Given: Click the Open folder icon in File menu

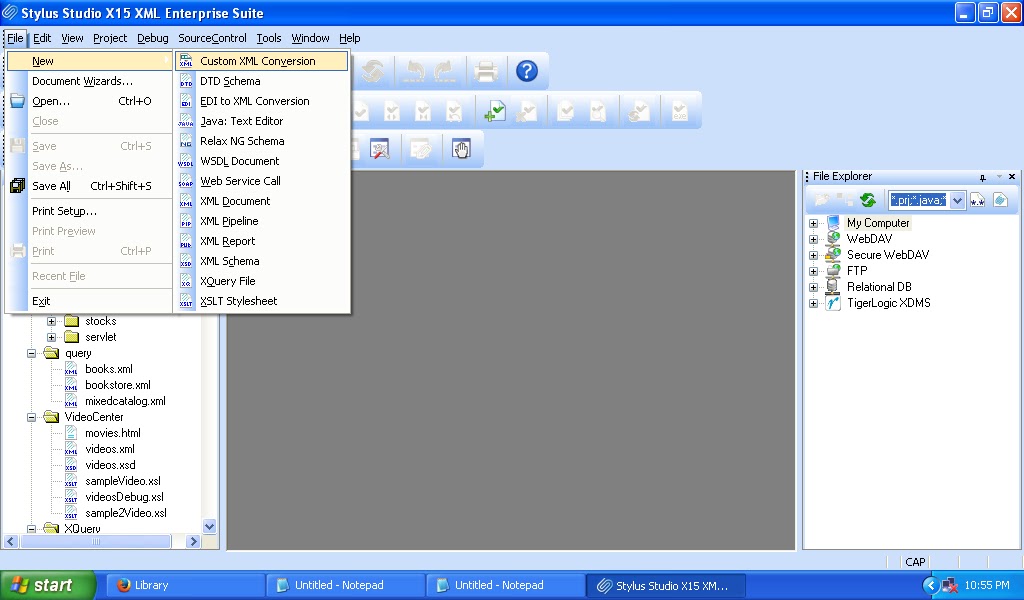Looking at the screenshot, I should [x=18, y=101].
